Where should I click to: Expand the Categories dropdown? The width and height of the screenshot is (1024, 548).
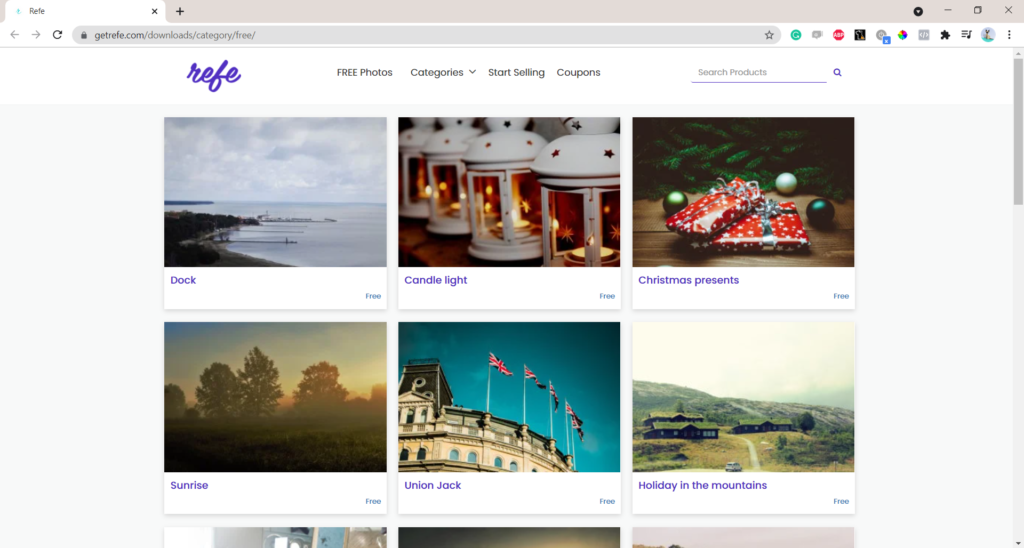click(443, 73)
